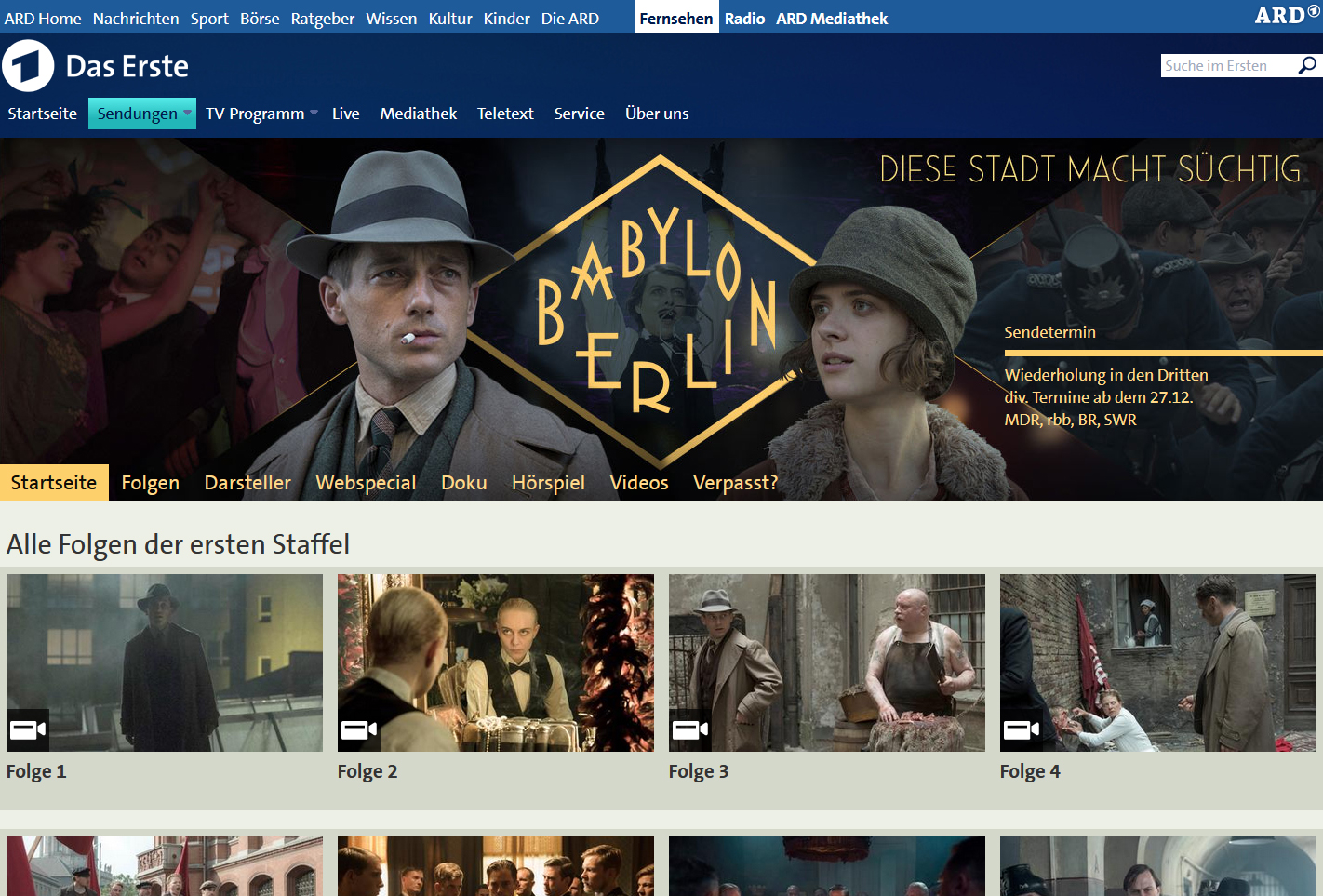Open Mediathek in main navigation
This screenshot has width=1323, height=896.
[x=419, y=114]
